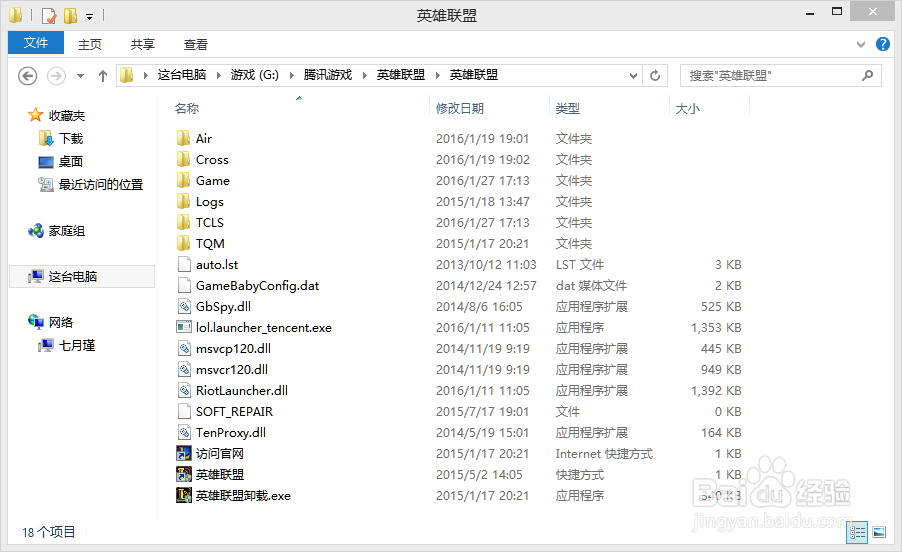
Task: Select the RiotLauncher.dll file icon
Action: (184, 390)
